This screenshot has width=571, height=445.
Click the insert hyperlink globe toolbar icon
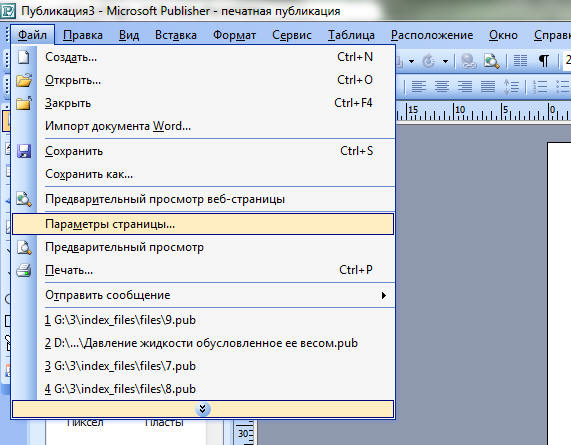[x=468, y=61]
